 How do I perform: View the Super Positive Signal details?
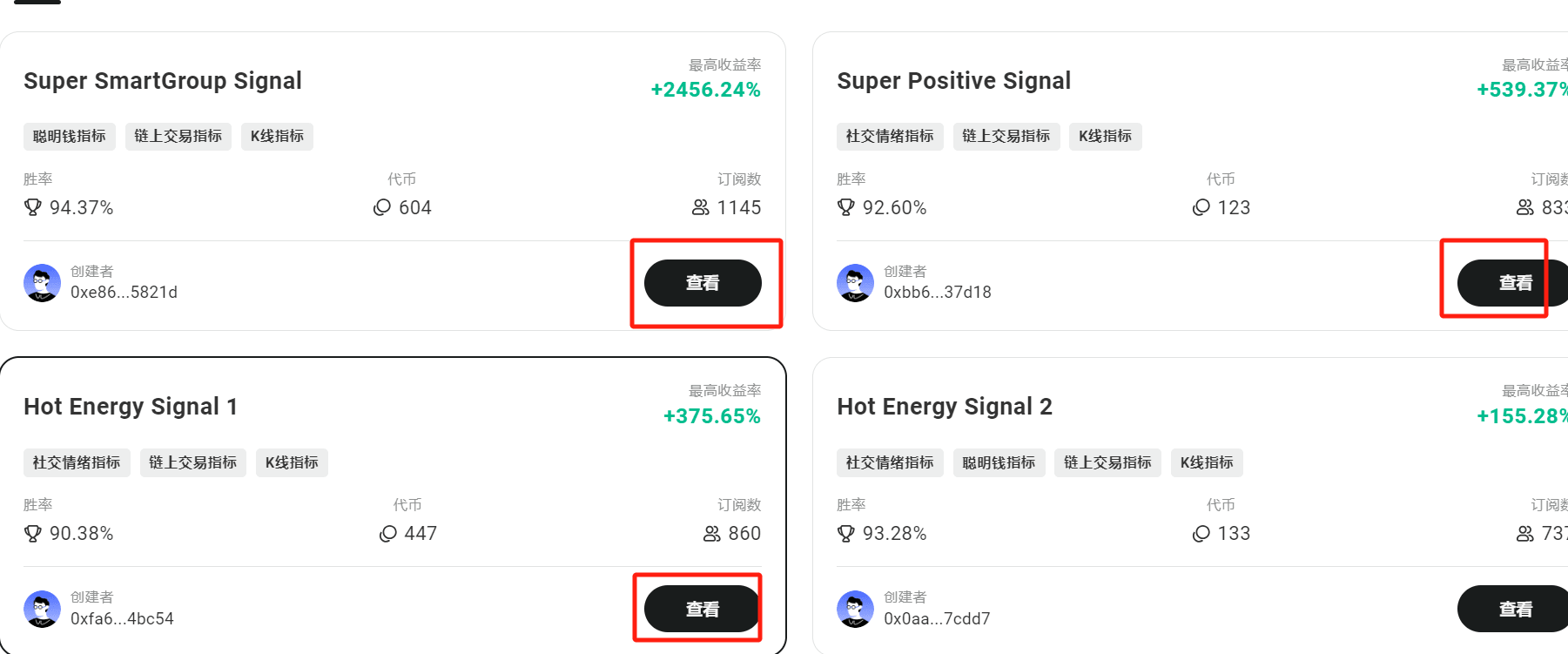[x=1513, y=283]
